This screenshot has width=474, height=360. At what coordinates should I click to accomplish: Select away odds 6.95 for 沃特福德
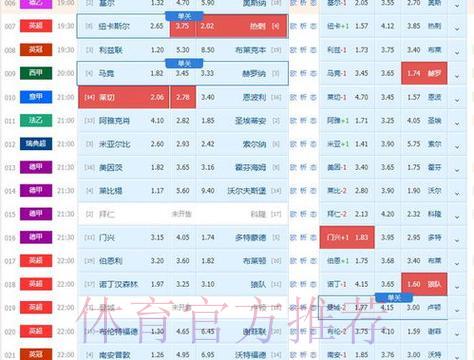pos(208,355)
